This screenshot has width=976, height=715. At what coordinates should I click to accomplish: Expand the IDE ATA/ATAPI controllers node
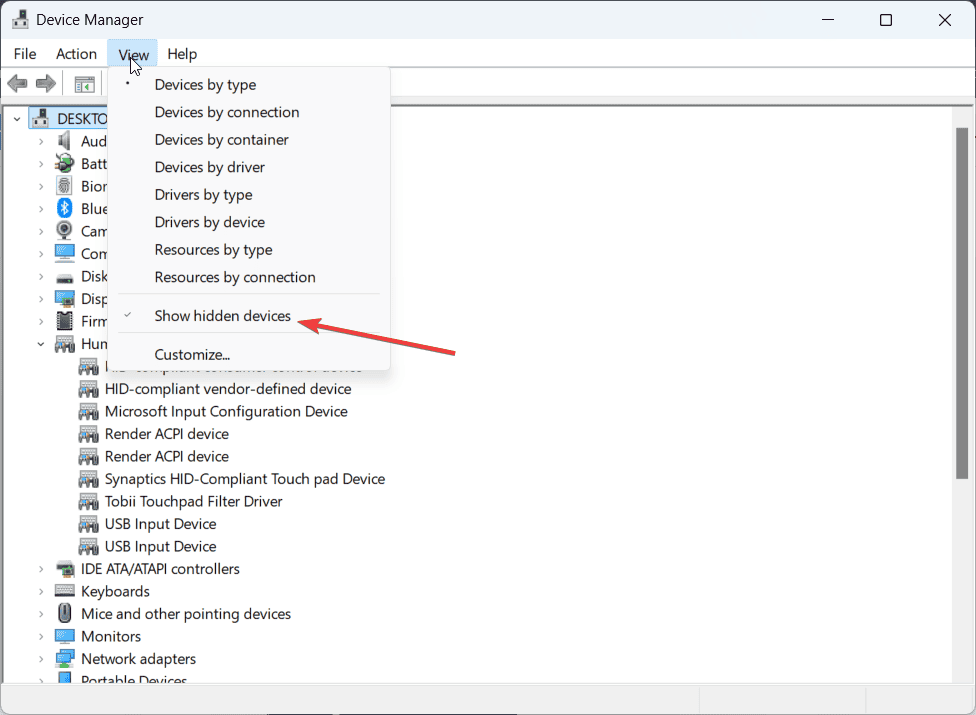[41, 569]
